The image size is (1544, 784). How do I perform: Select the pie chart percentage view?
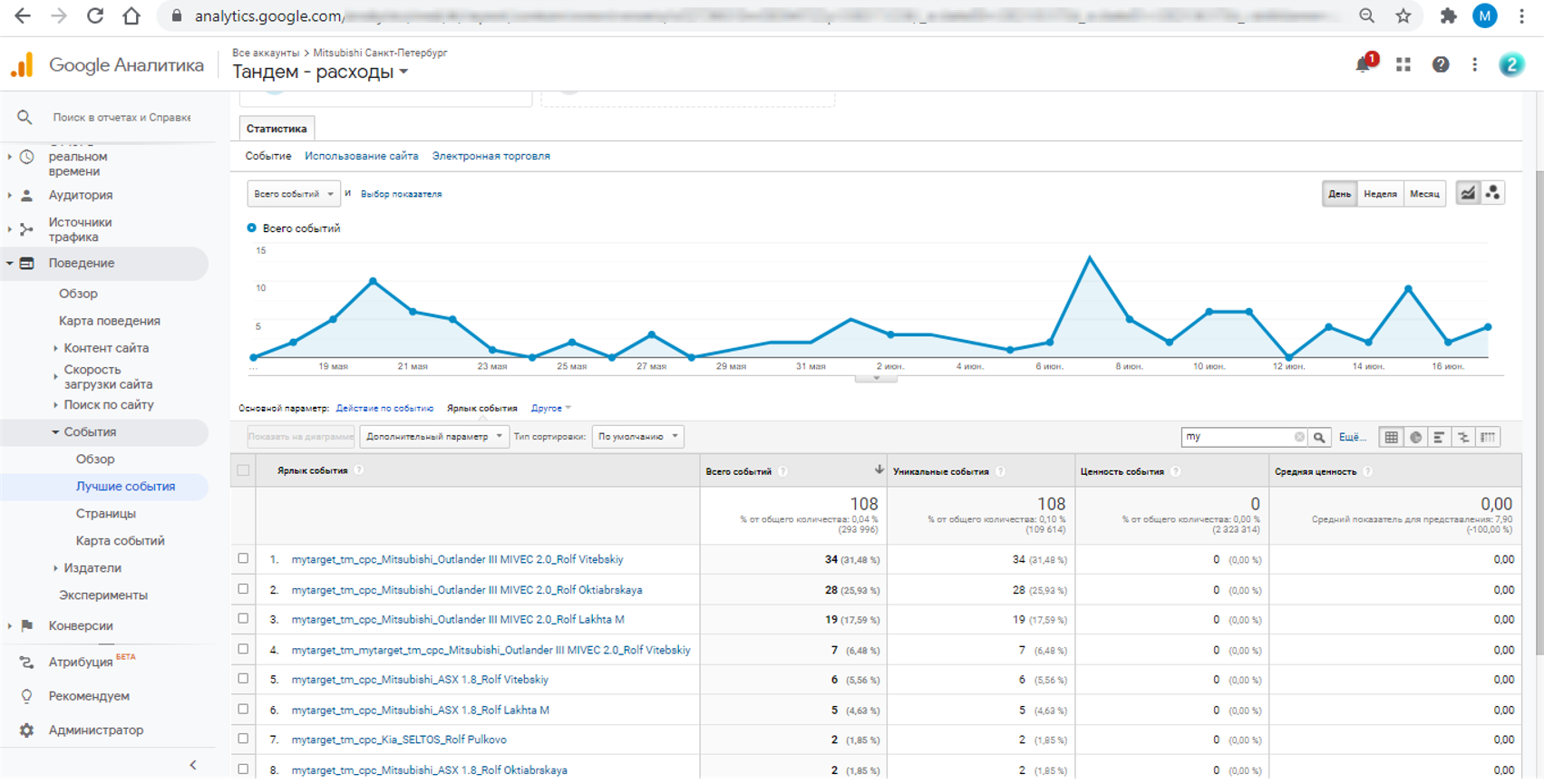coord(1416,437)
